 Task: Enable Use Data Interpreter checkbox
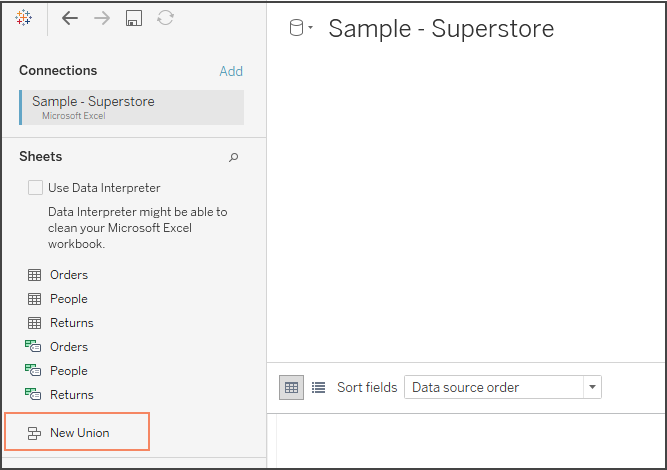coord(35,188)
